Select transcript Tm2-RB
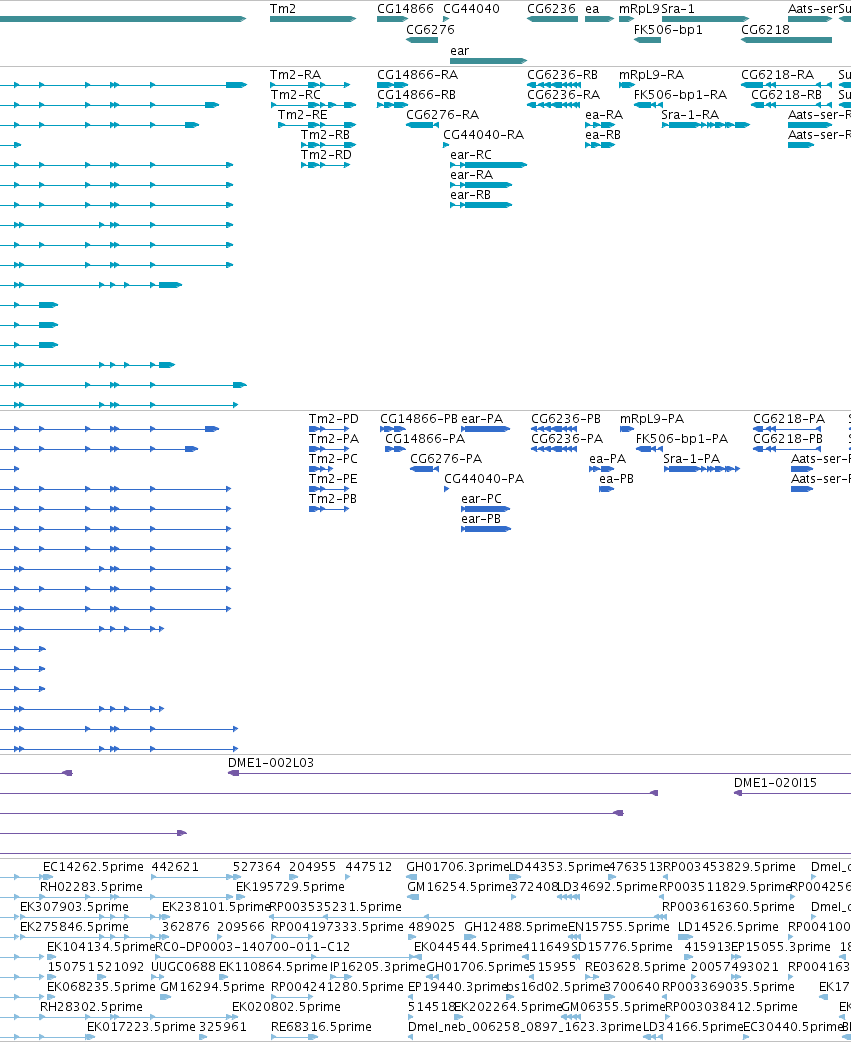 [x=329, y=145]
